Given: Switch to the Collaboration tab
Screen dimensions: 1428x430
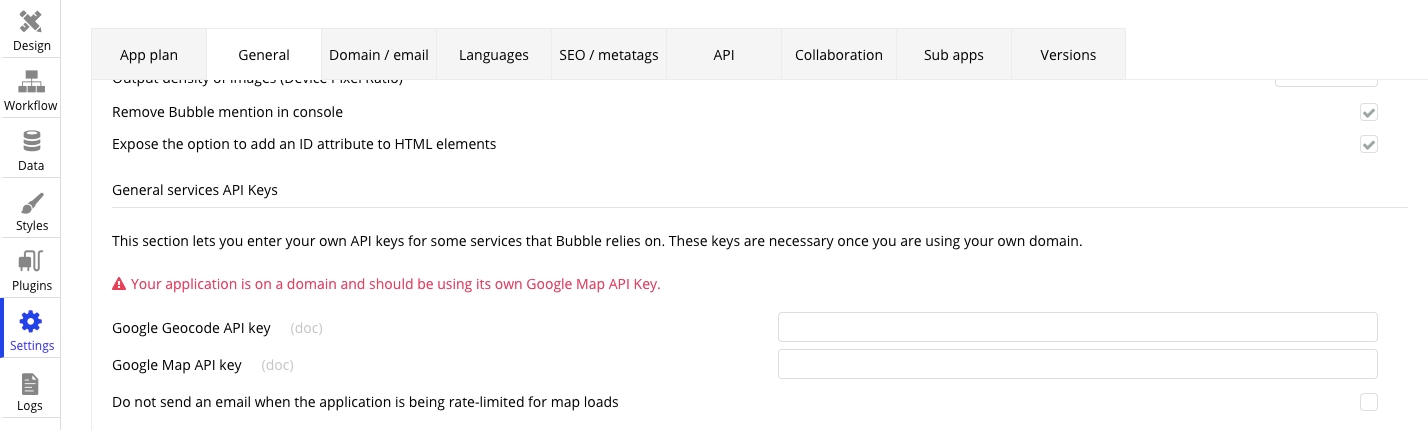Looking at the screenshot, I should click(839, 55).
